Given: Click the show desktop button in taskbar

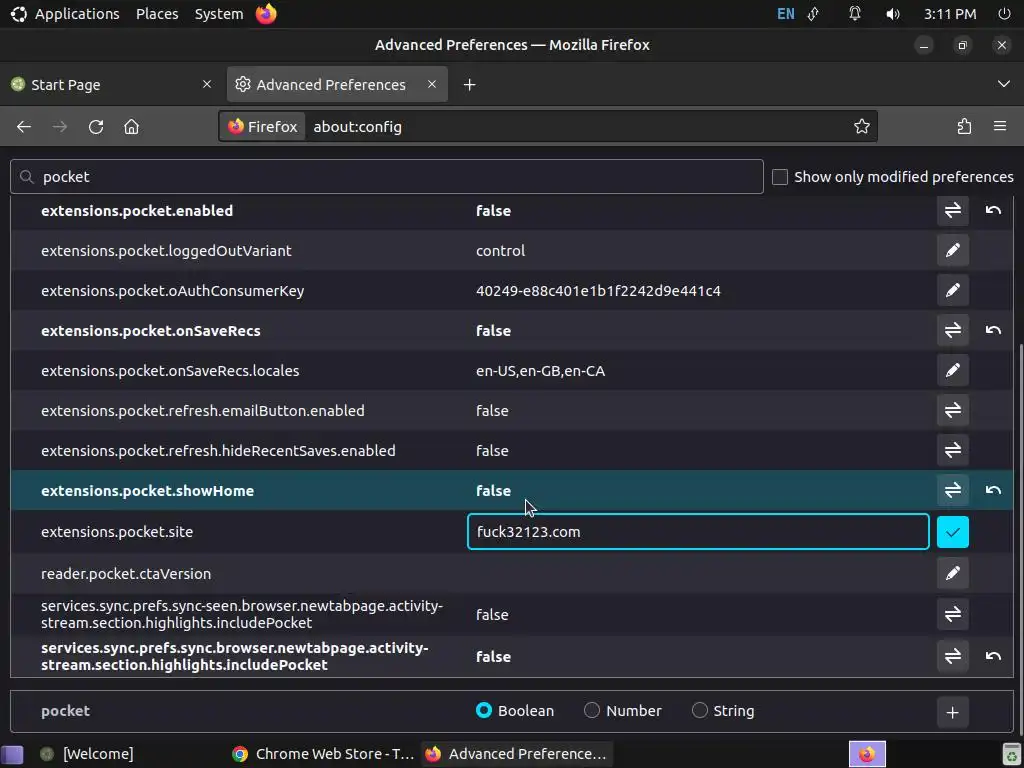Looking at the screenshot, I should pyautogui.click(x=12, y=754).
